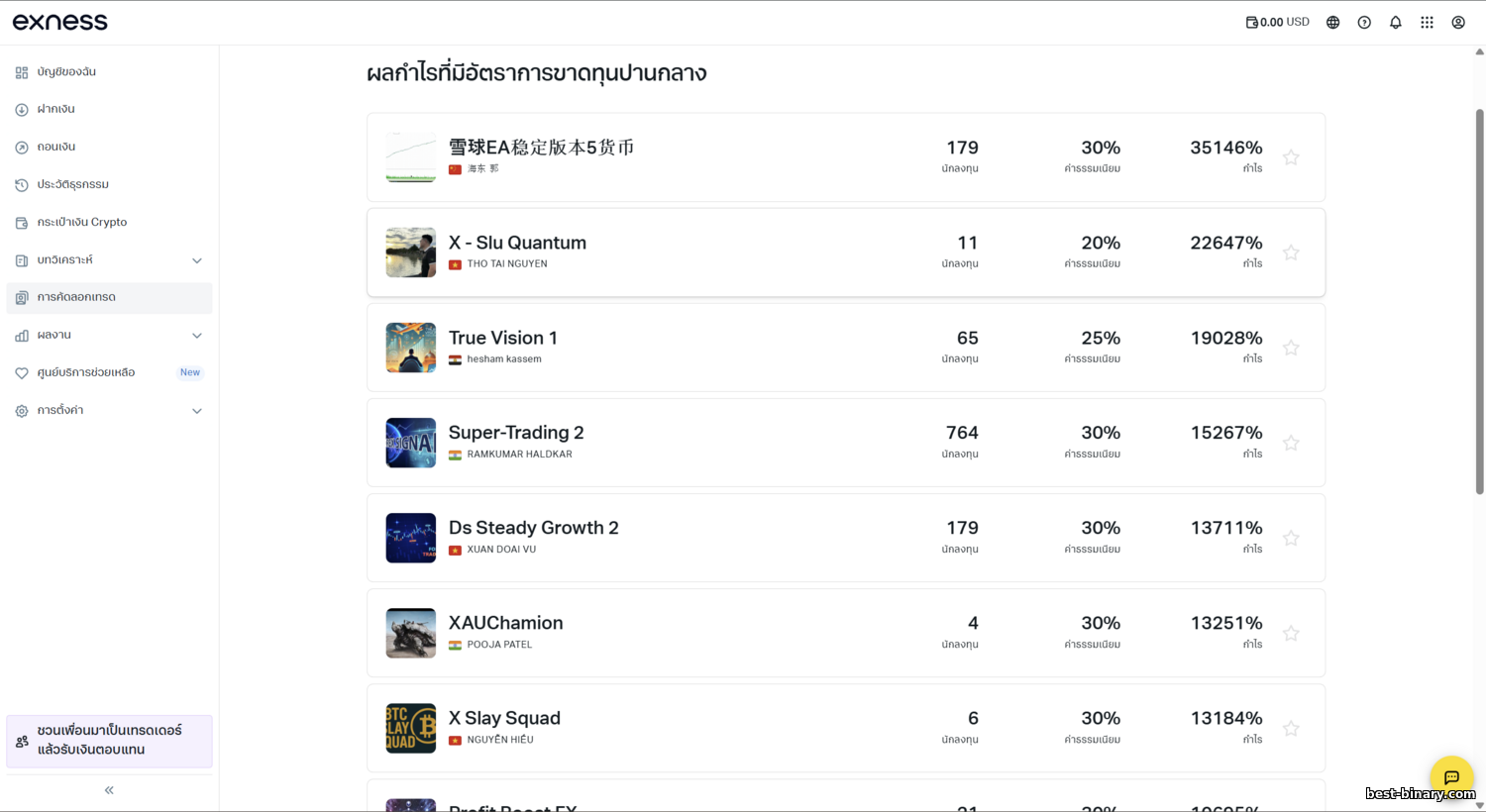Open the user profile icon
This screenshot has width=1486, height=812.
pos(1458,23)
